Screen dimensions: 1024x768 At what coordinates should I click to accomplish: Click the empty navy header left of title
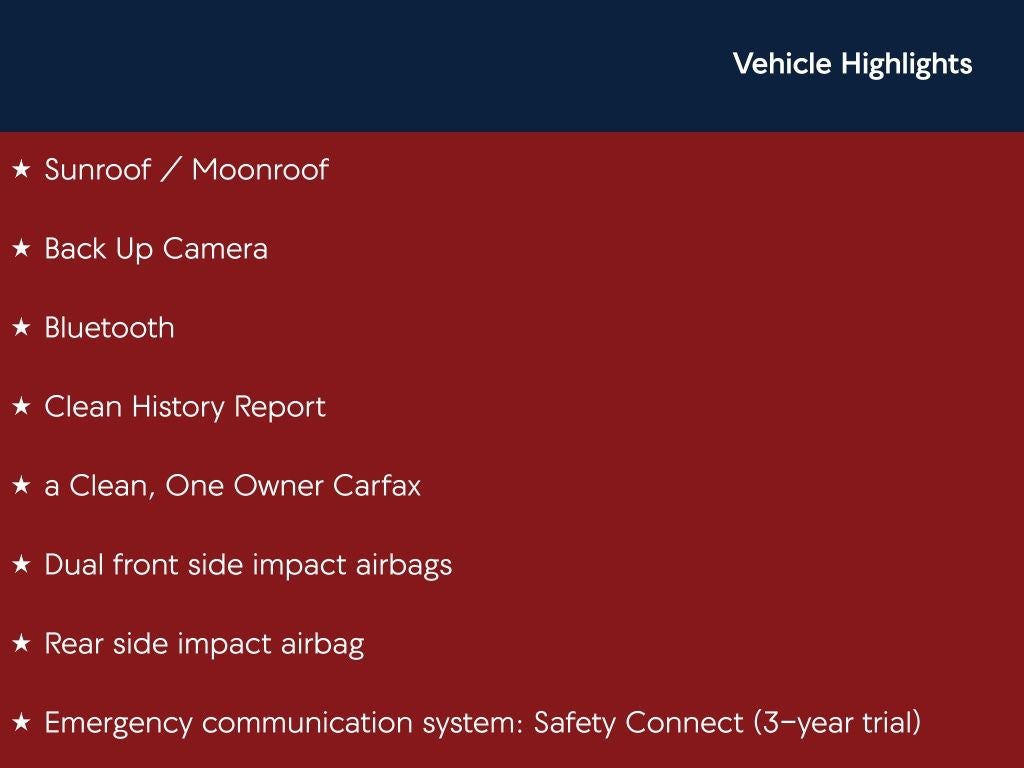[x=350, y=64]
